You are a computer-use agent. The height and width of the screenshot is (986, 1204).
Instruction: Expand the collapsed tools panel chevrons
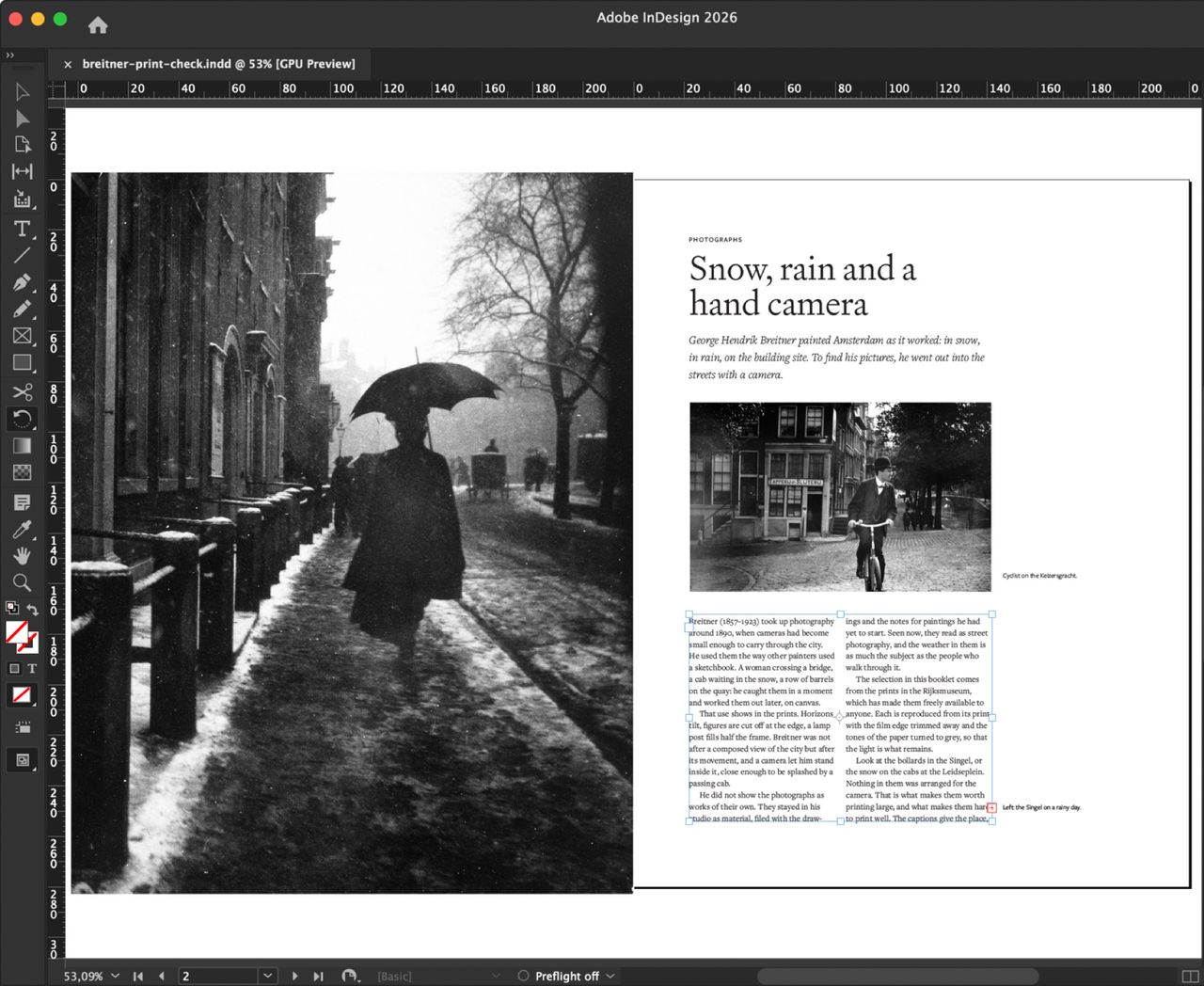coord(10,55)
